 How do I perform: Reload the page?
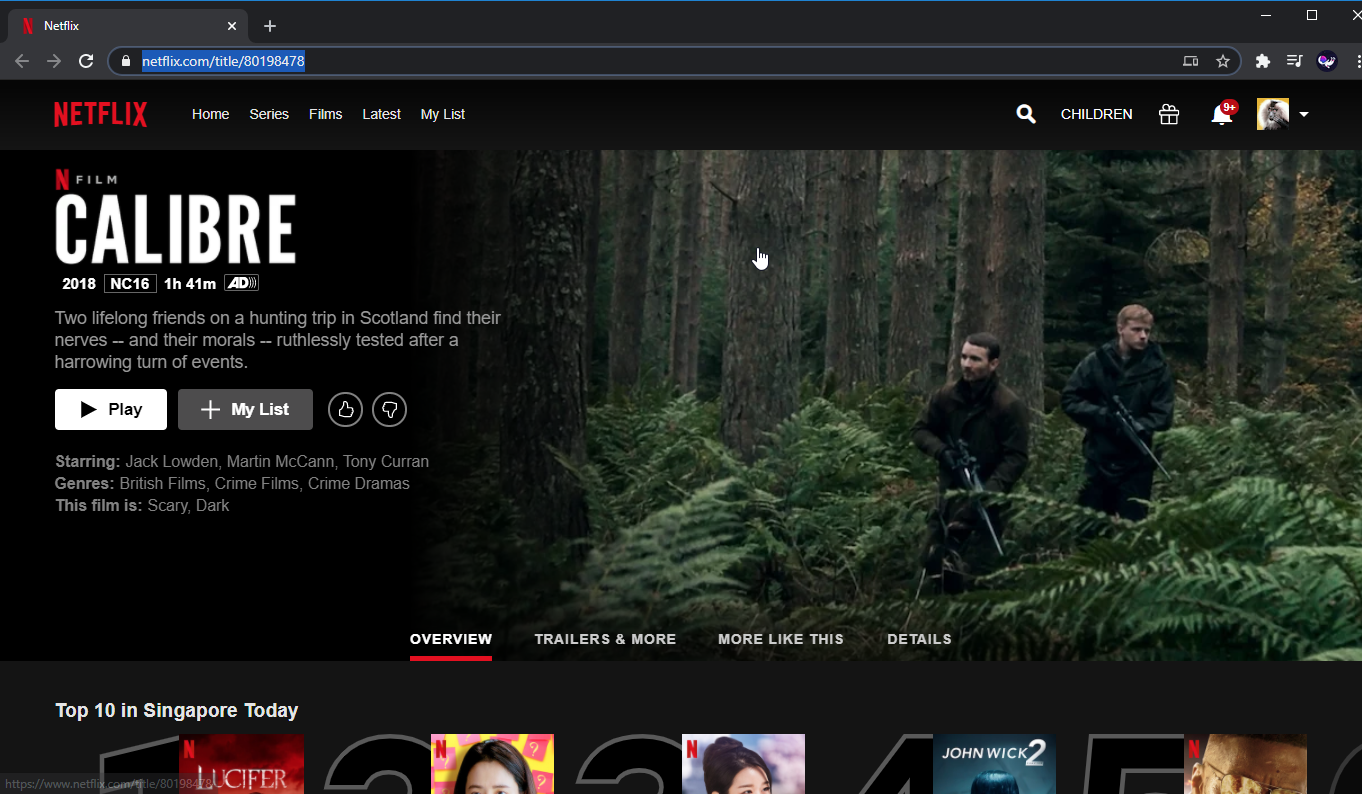click(86, 61)
